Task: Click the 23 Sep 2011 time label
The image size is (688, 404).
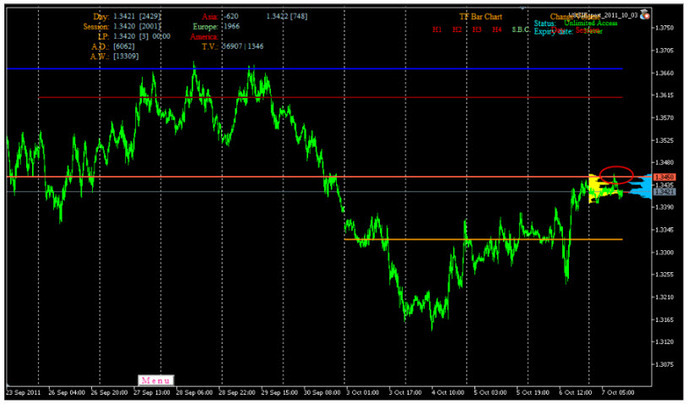Action: coord(25,392)
